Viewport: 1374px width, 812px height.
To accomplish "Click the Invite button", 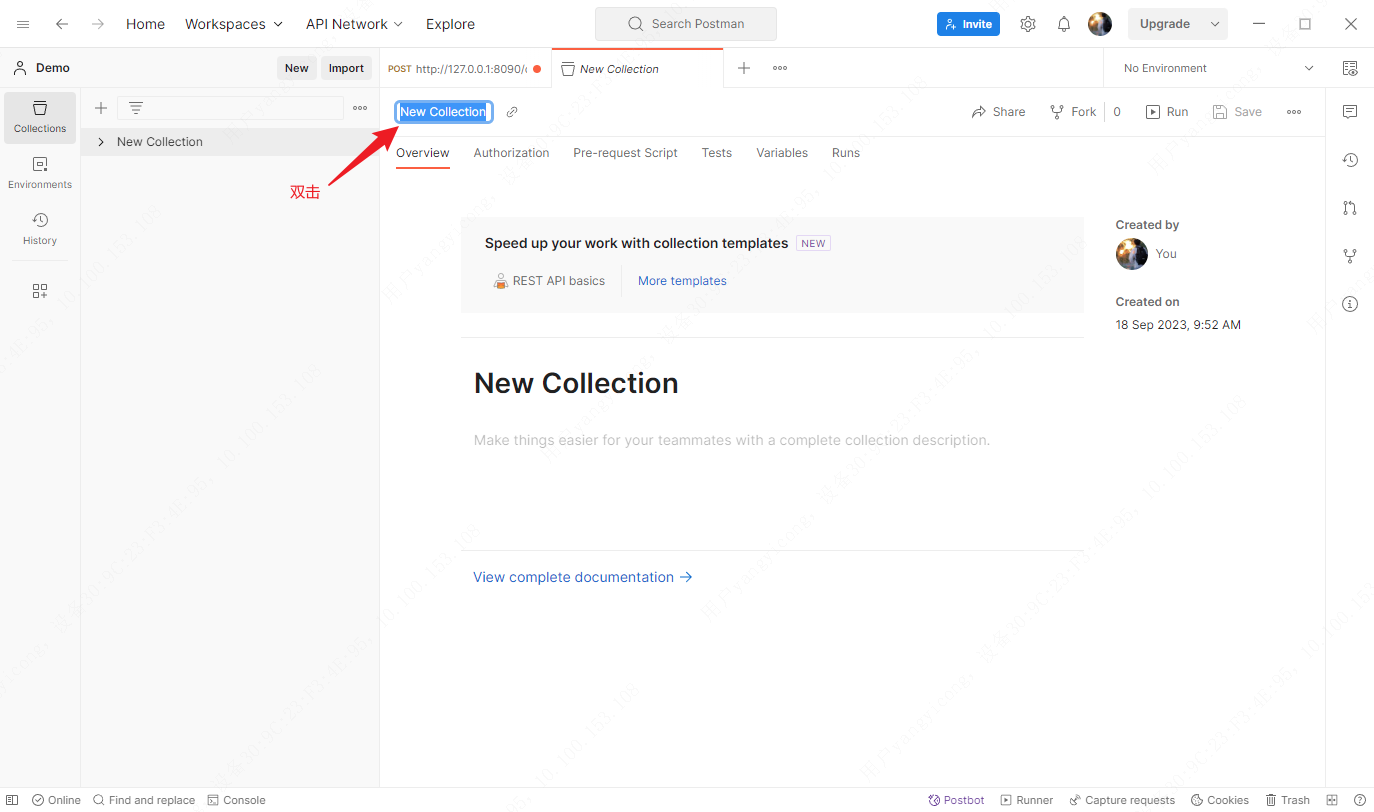I will pos(968,24).
